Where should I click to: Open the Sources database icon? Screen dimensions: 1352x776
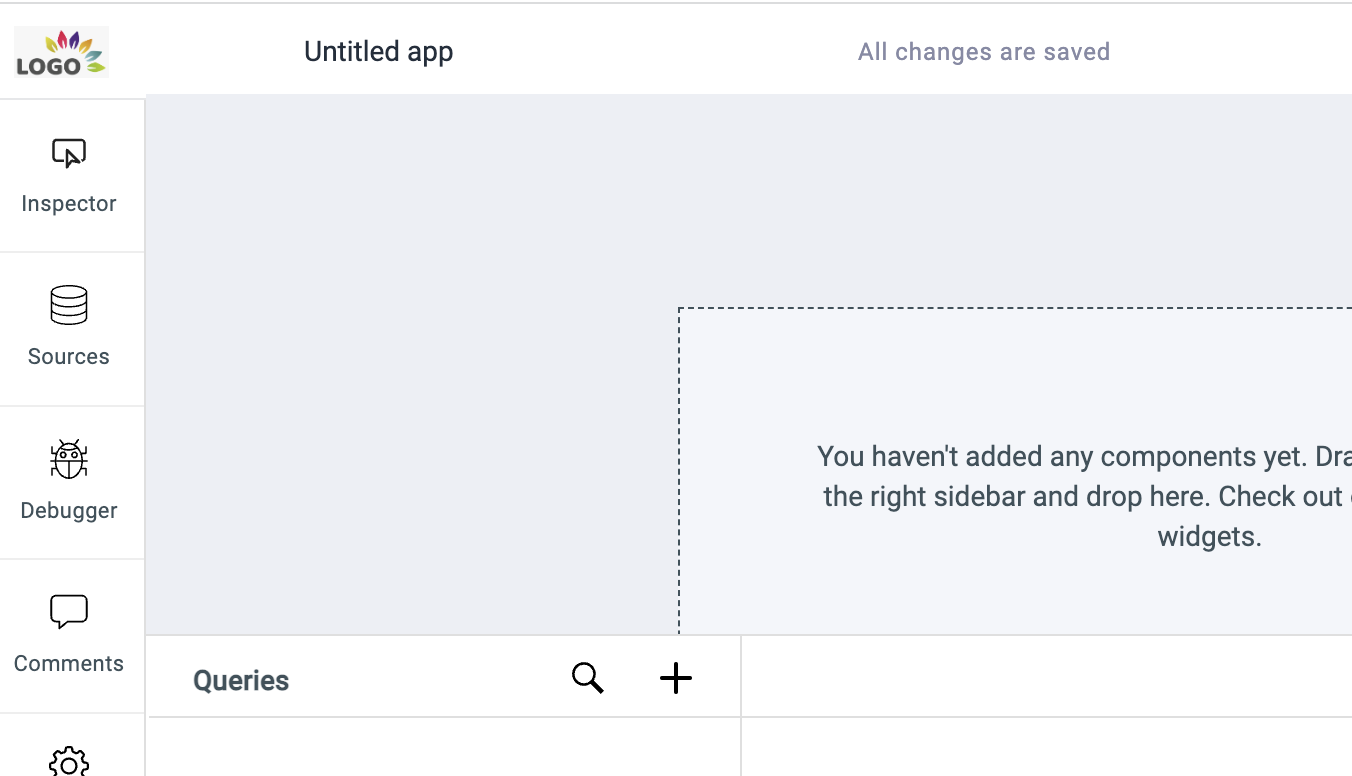click(x=69, y=306)
